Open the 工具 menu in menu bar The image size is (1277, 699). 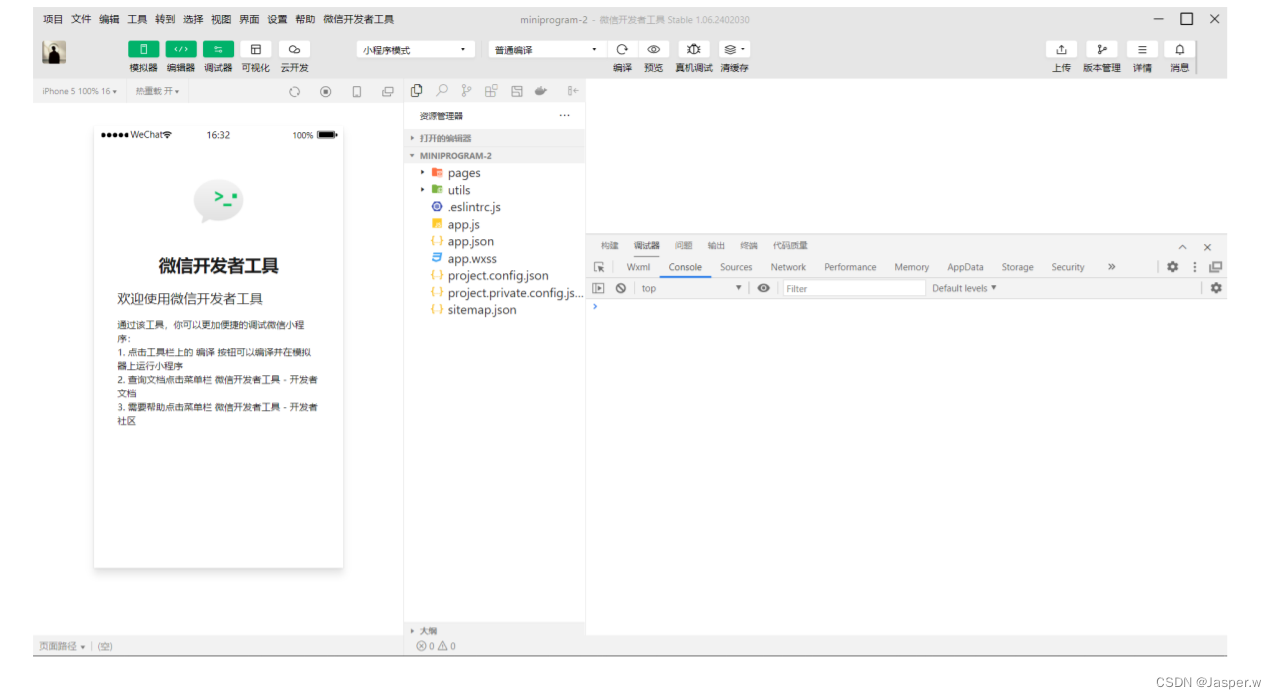[x=137, y=19]
